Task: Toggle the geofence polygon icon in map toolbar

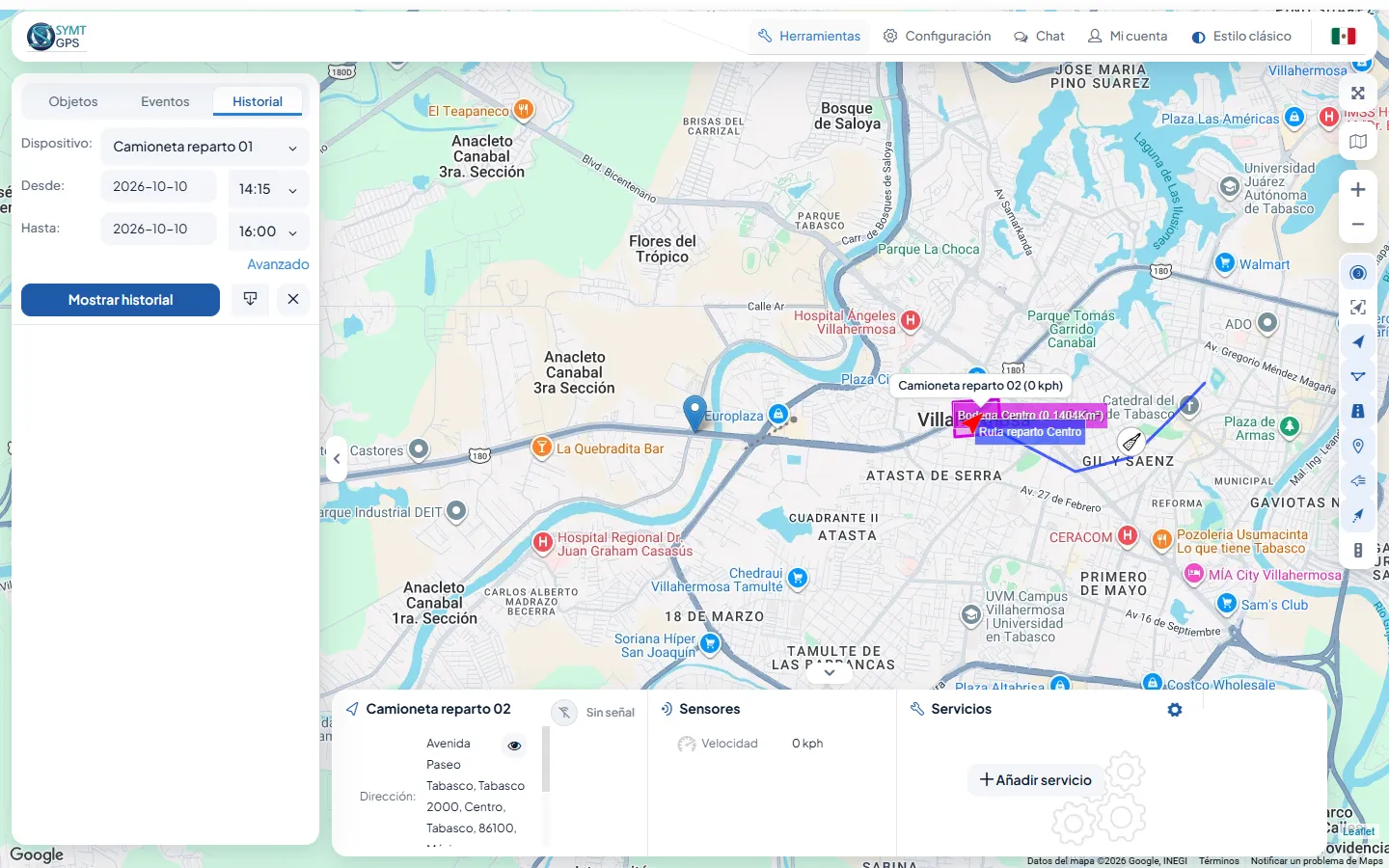Action: pos(1358,377)
